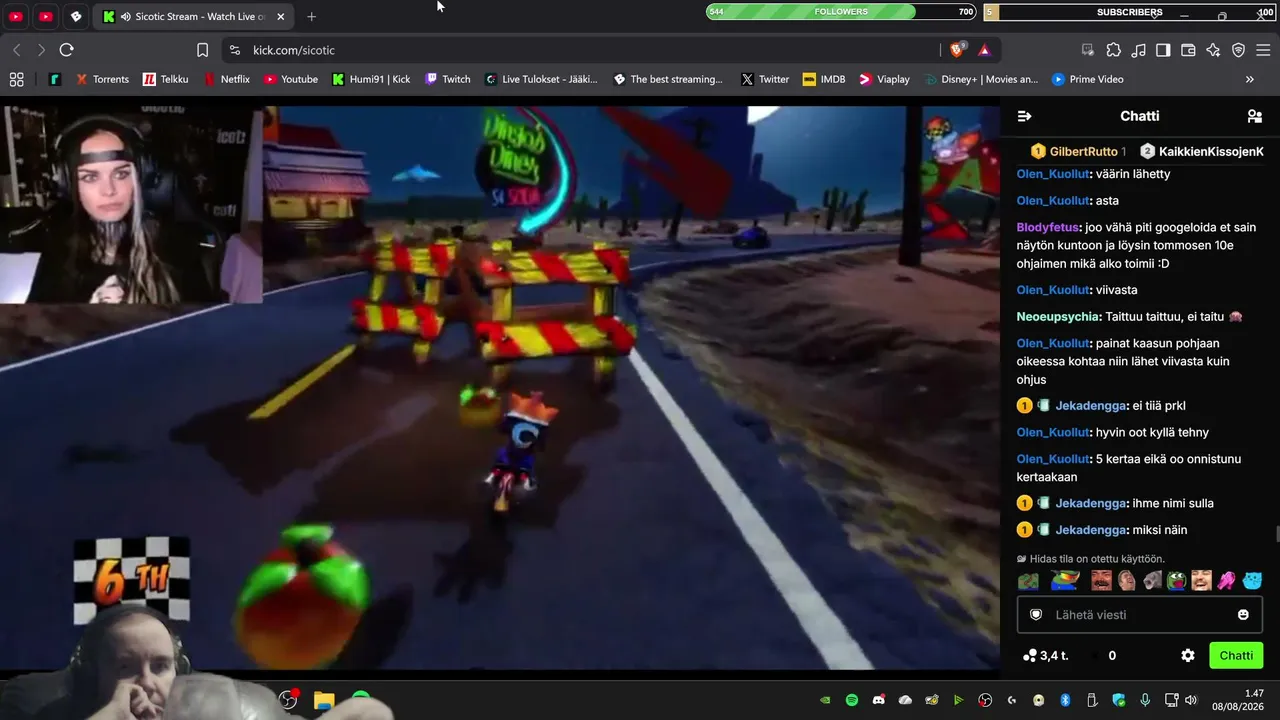Open a new browser tab
The width and height of the screenshot is (1280, 720).
312,17
